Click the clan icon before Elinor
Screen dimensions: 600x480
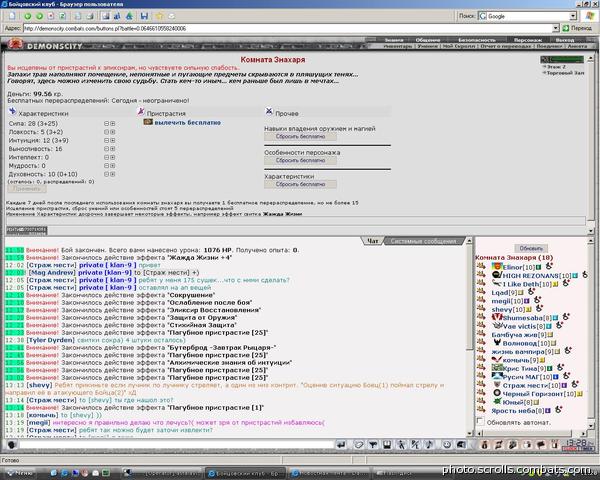click(497, 266)
